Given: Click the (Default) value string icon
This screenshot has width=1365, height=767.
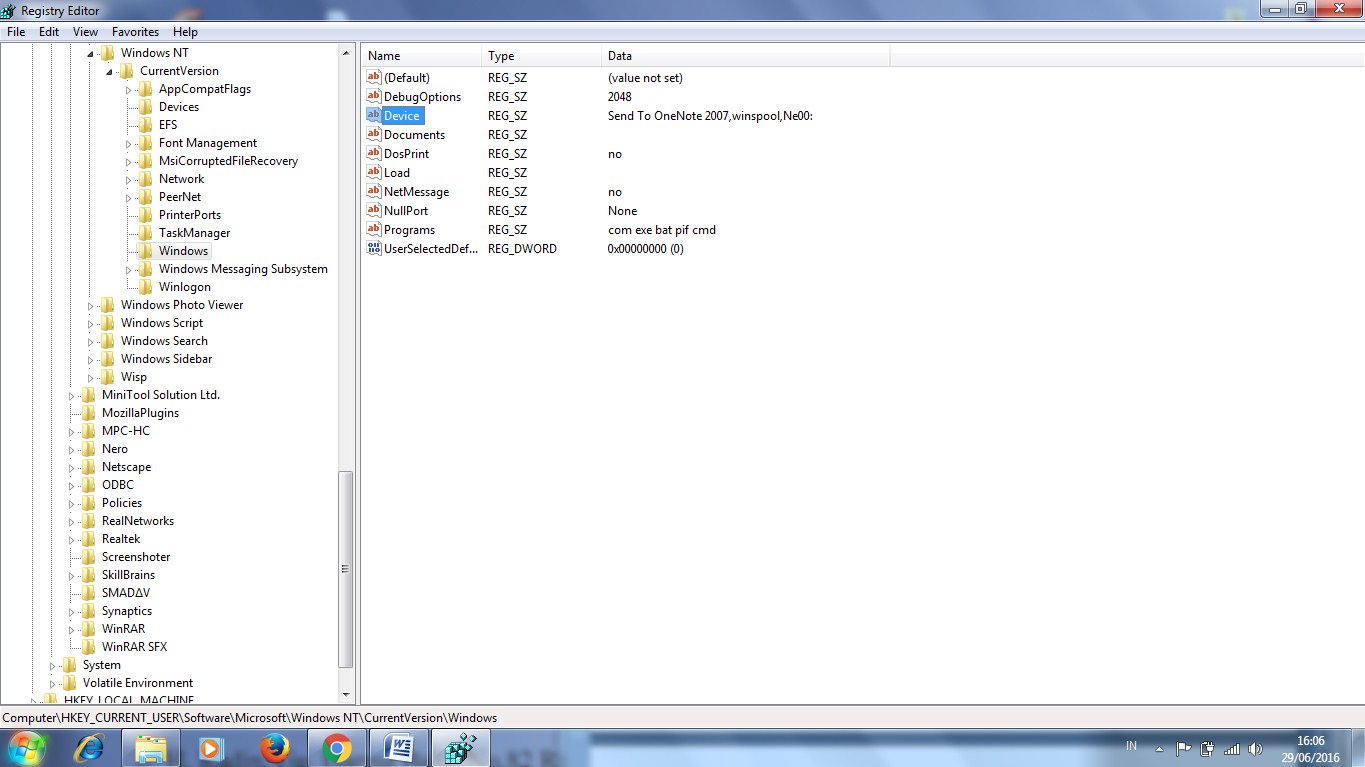Looking at the screenshot, I should [374, 78].
